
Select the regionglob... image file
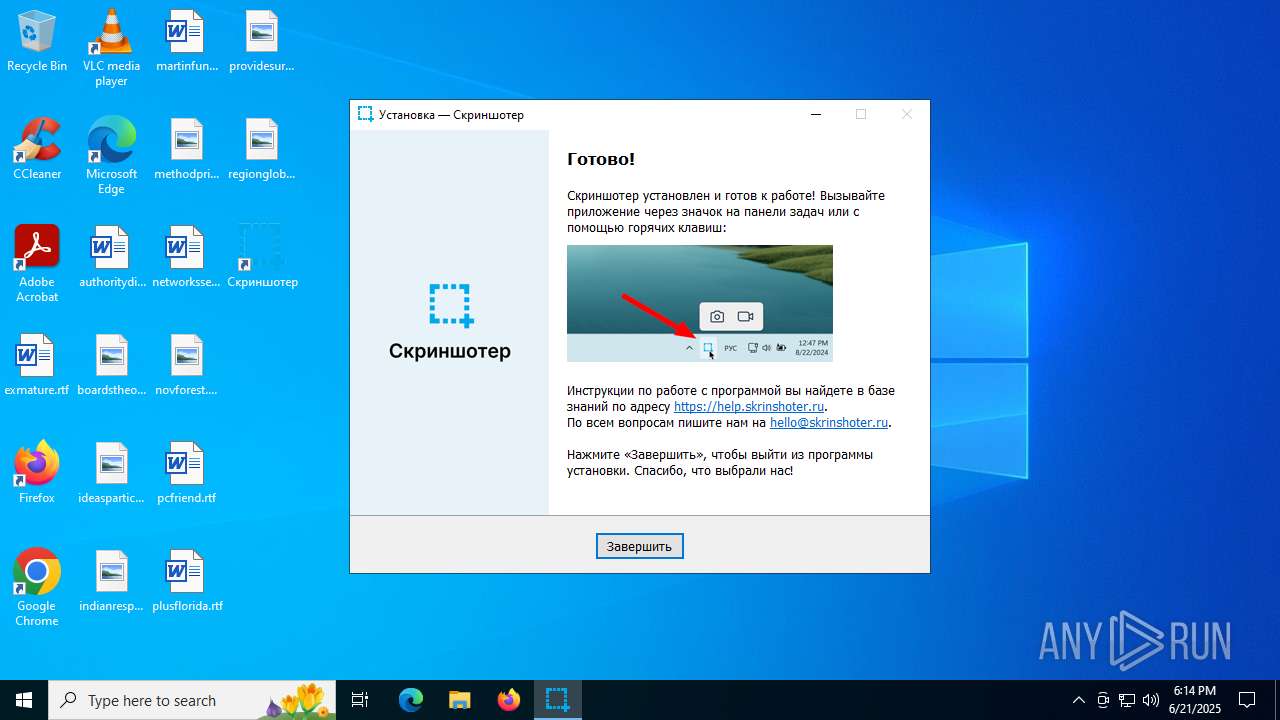(262, 149)
